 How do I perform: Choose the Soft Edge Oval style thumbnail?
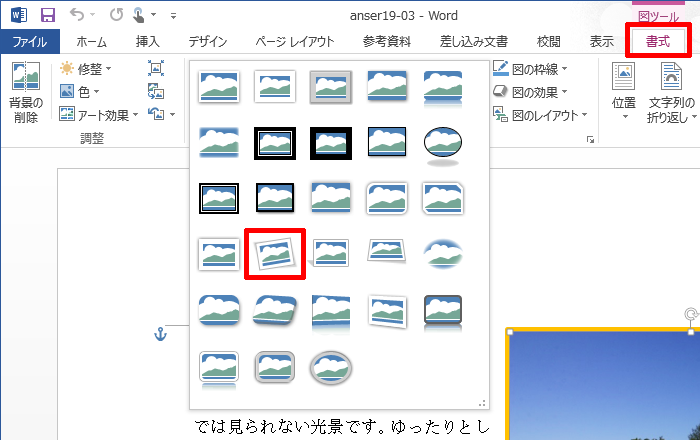[443, 253]
